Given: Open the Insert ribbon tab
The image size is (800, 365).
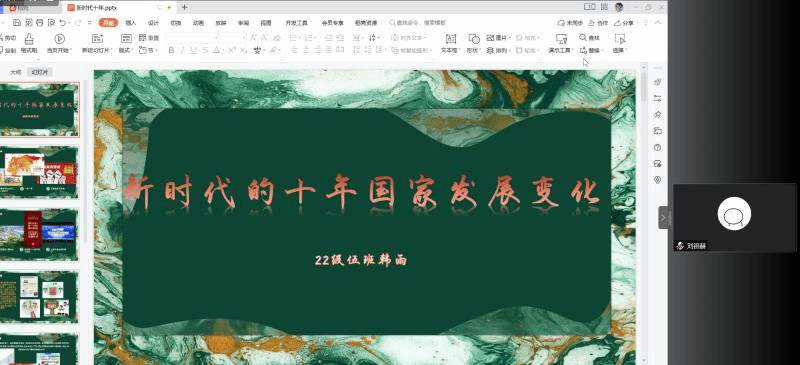Looking at the screenshot, I should pyautogui.click(x=131, y=23).
